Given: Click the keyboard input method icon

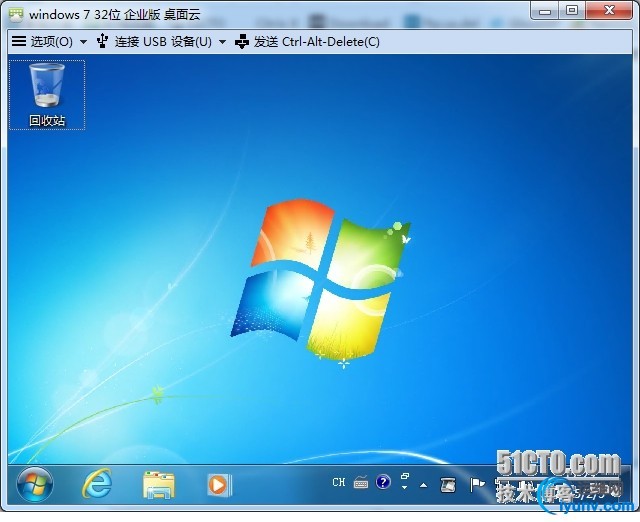Looking at the screenshot, I should point(361,482).
